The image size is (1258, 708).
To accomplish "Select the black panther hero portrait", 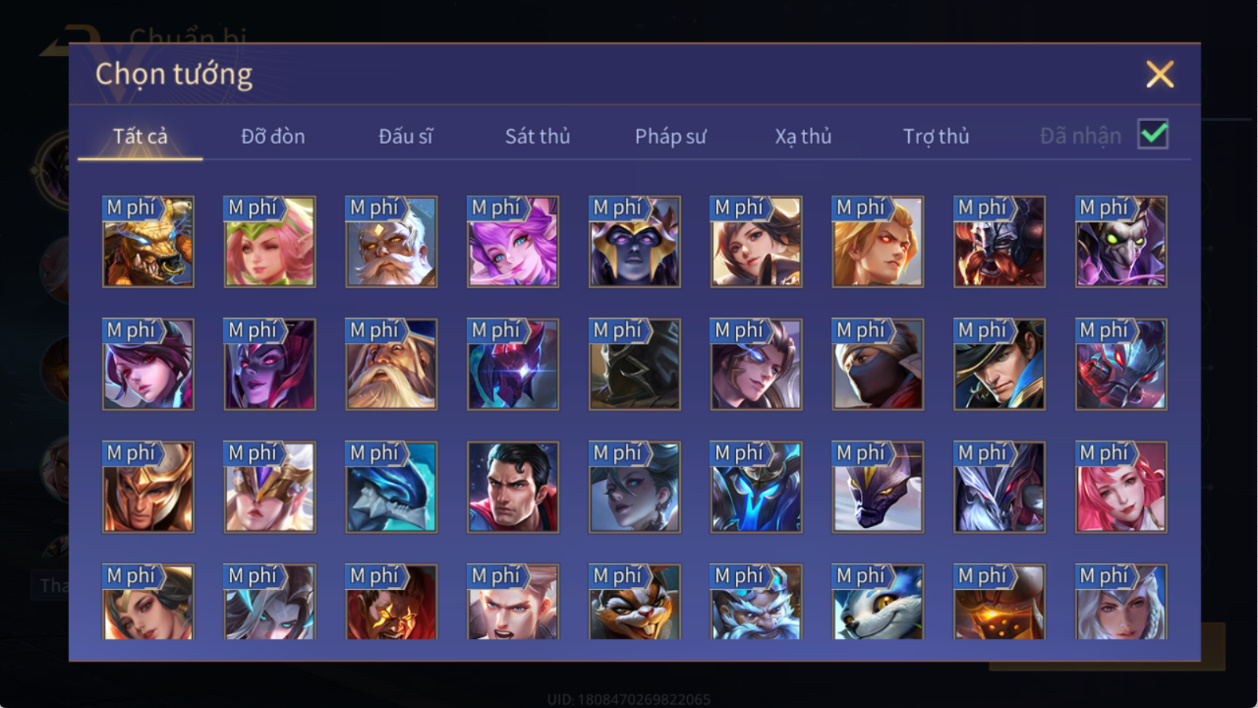I will tap(878, 487).
